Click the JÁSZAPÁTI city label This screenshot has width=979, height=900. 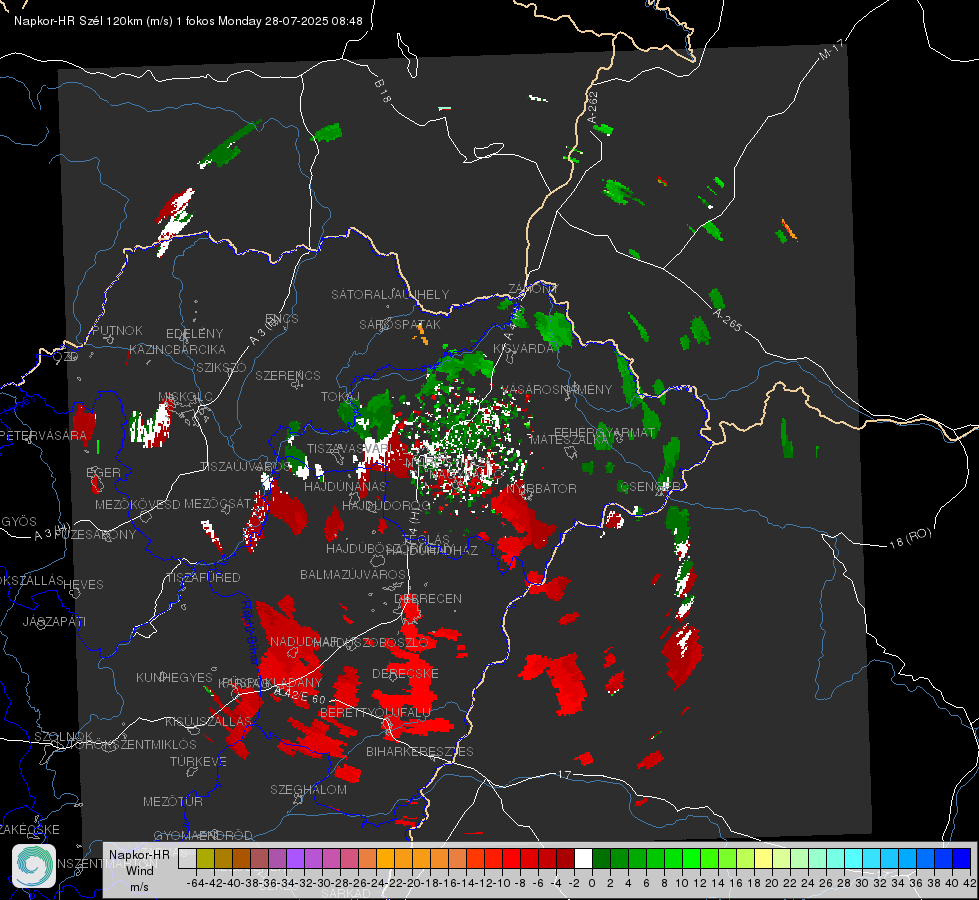pyautogui.click(x=55, y=621)
